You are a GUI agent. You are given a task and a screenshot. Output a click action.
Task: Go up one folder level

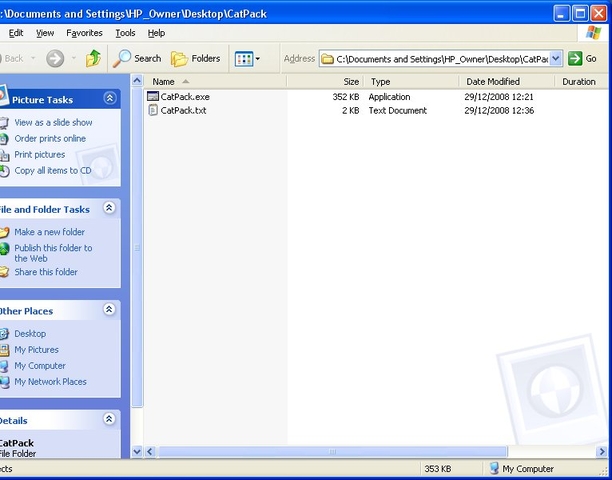(93, 59)
